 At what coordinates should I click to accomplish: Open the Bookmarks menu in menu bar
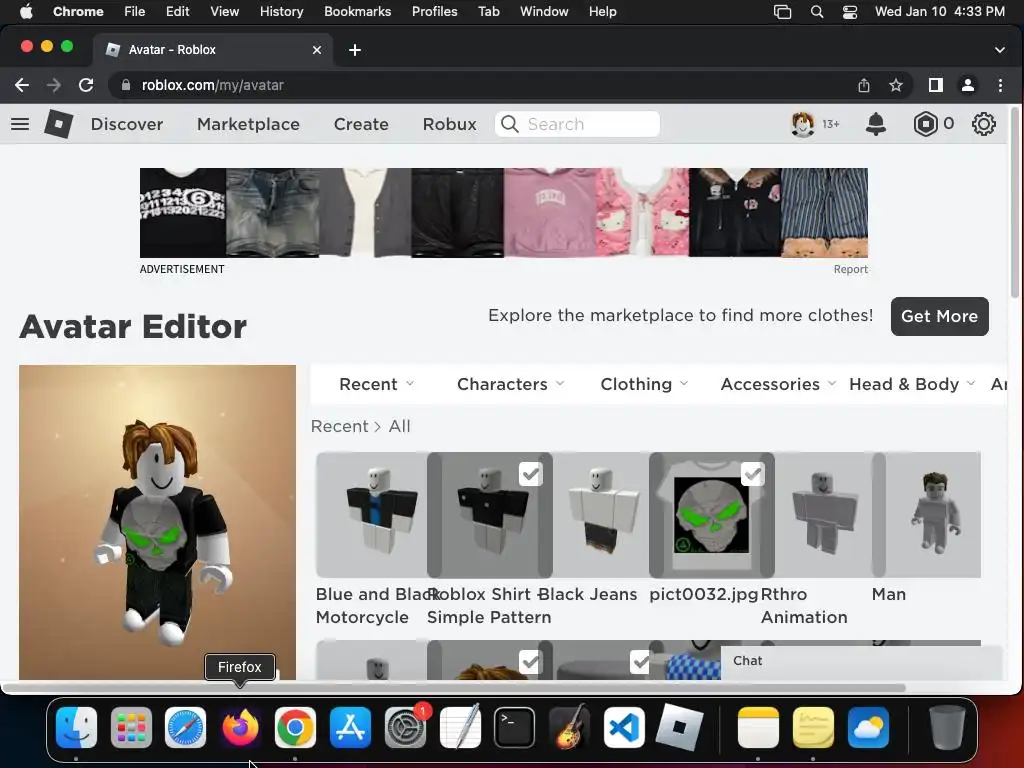pos(357,12)
